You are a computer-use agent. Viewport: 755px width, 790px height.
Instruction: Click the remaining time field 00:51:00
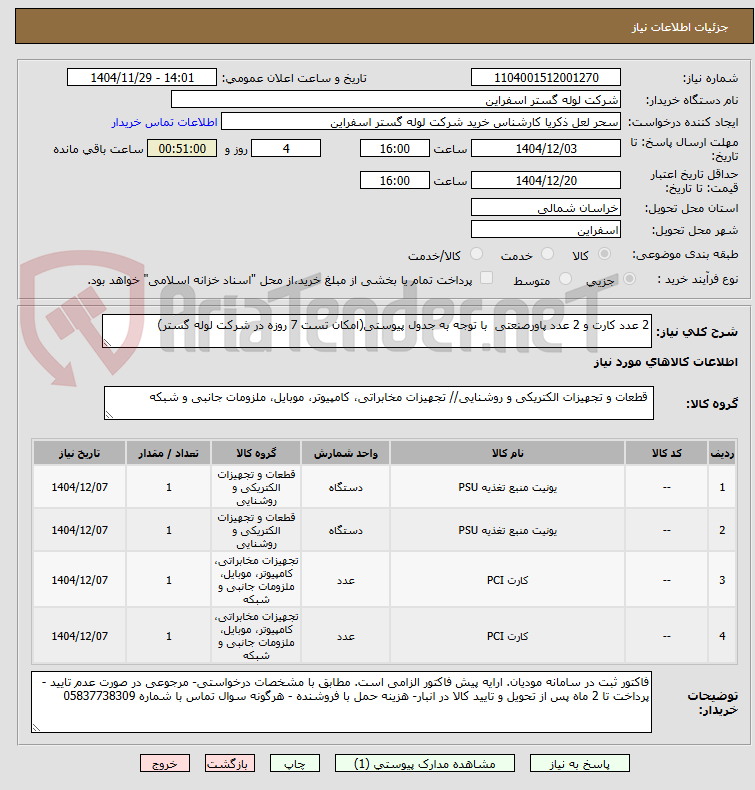click(182, 149)
